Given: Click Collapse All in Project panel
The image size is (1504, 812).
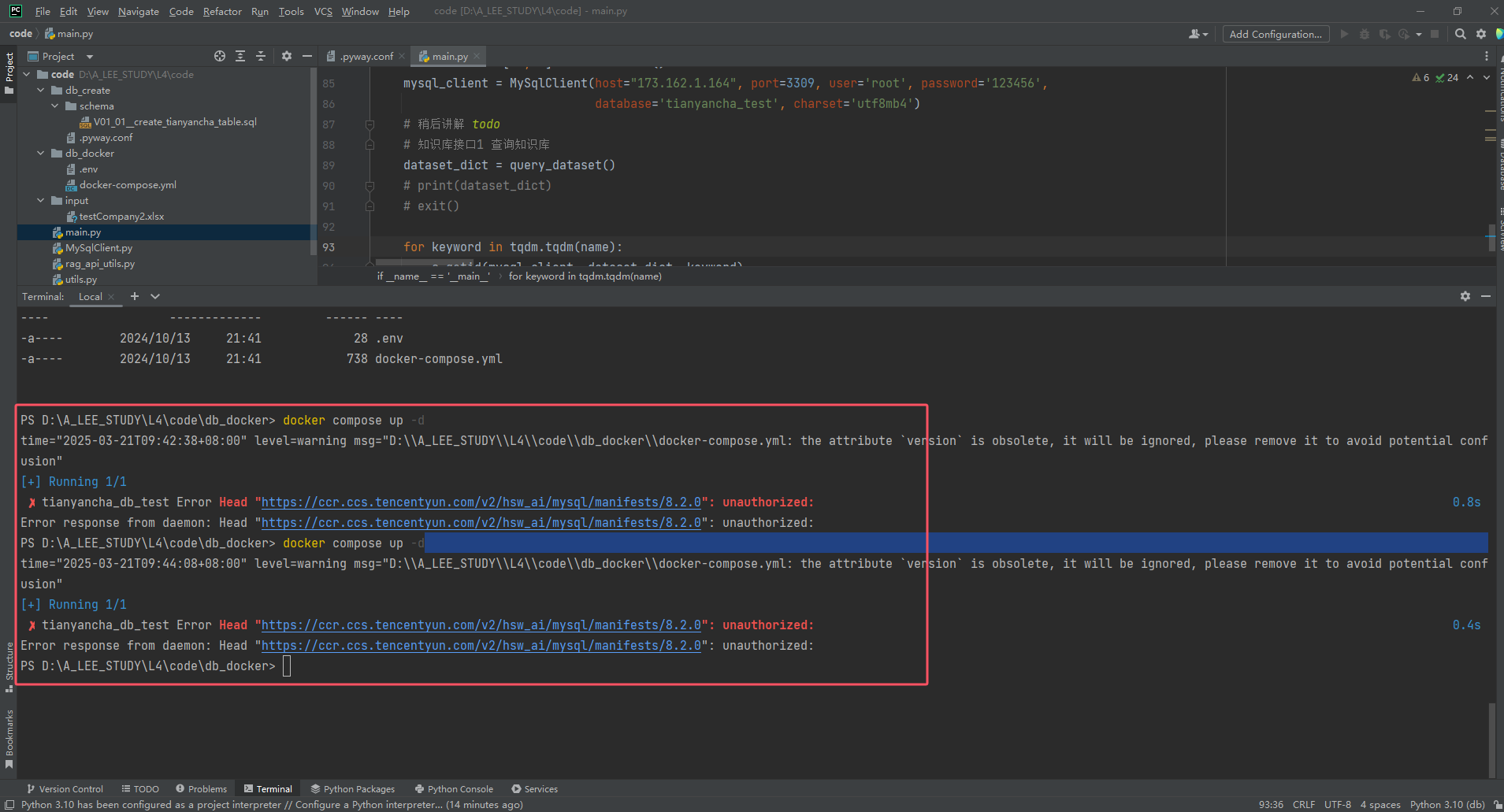Looking at the screenshot, I should click(261, 56).
